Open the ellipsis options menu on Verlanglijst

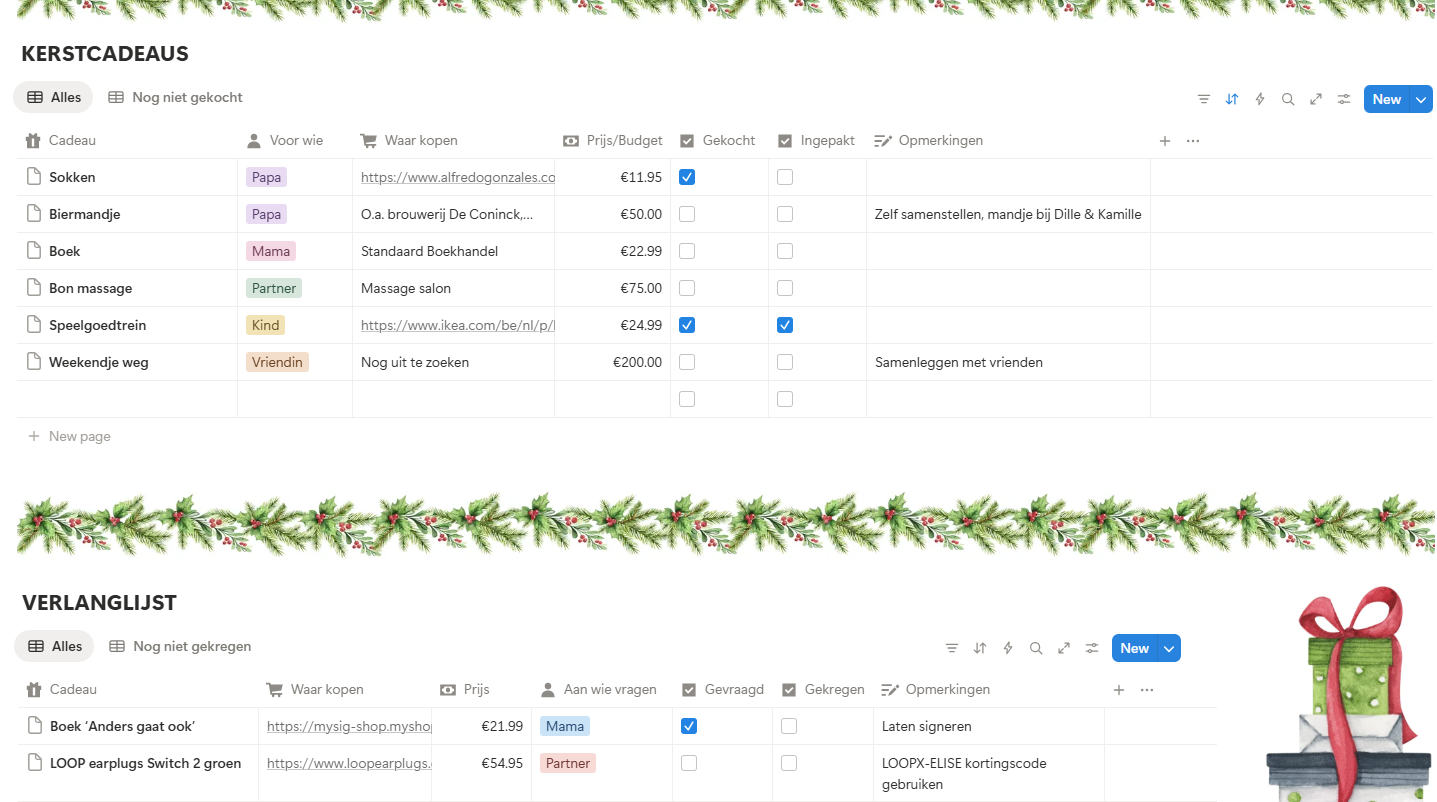pos(1146,690)
